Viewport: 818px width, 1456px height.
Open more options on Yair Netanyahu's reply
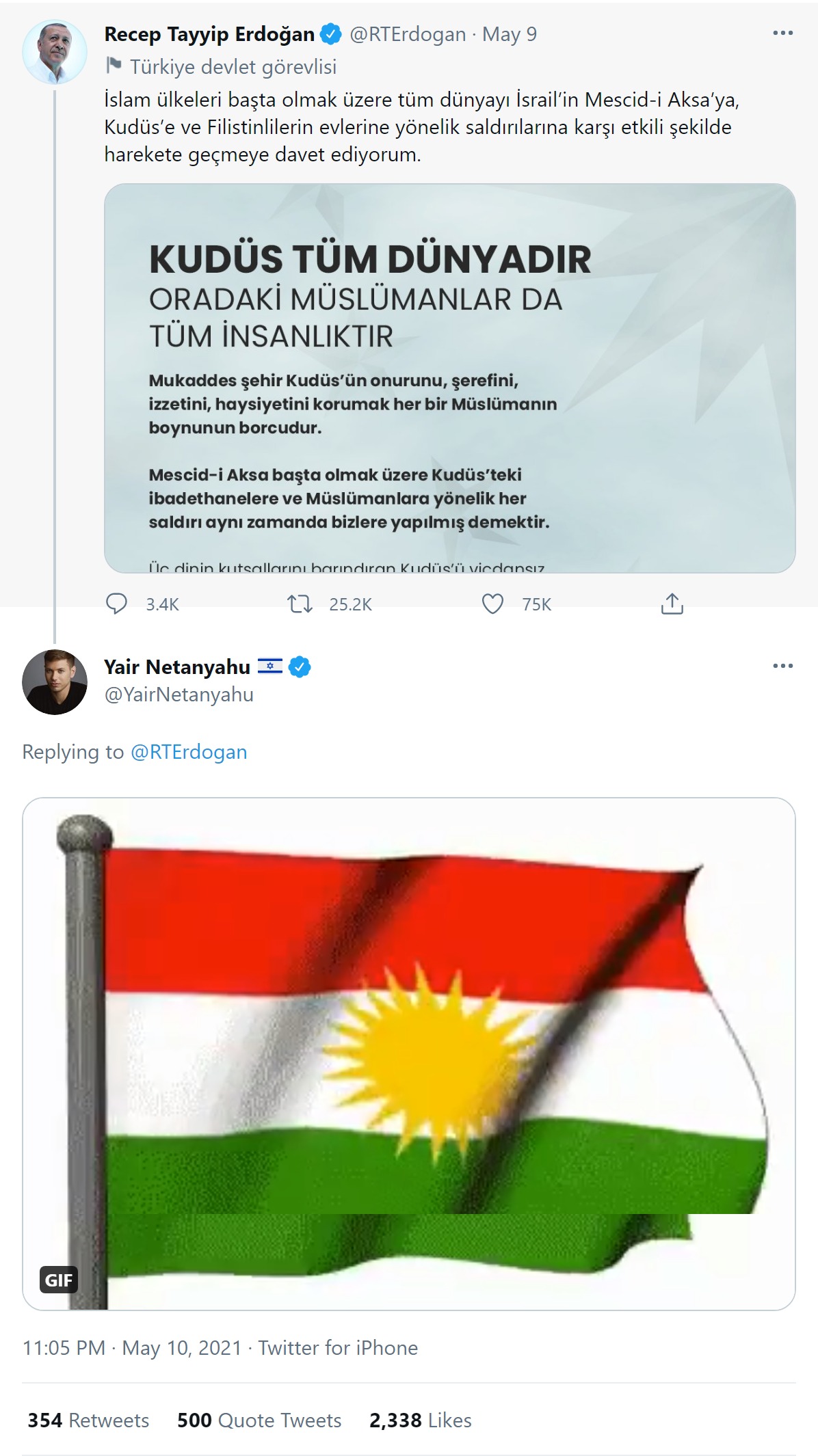[x=782, y=666]
